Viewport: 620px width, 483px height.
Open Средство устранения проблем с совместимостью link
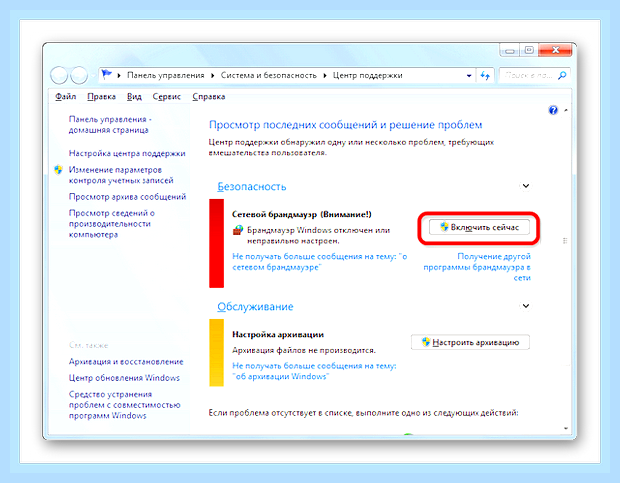(x=125, y=405)
